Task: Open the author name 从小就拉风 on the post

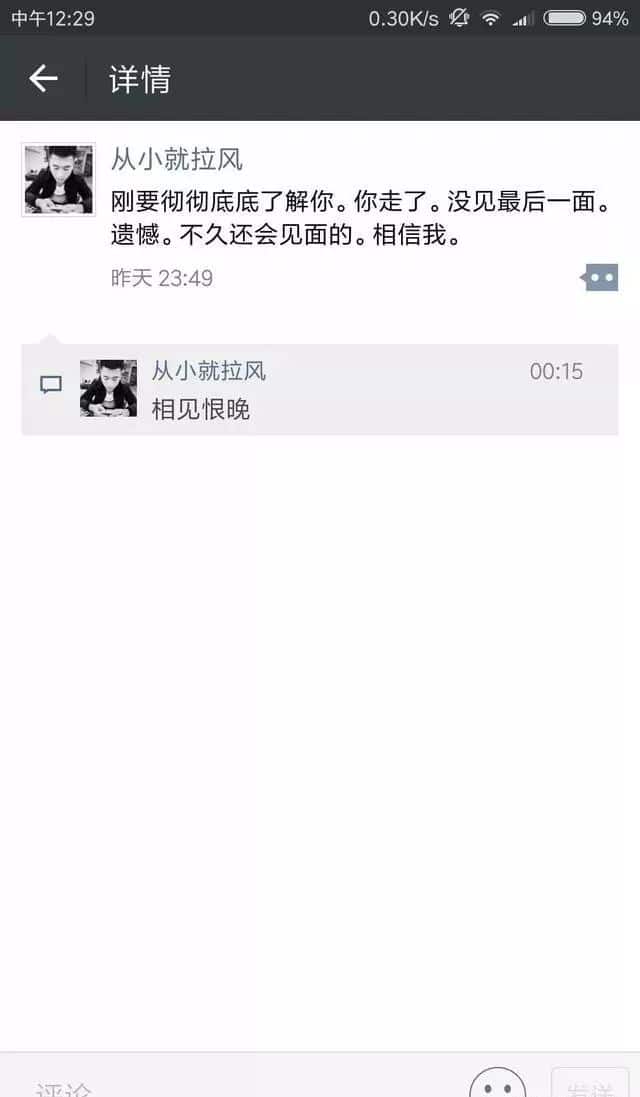Action: click(x=177, y=160)
